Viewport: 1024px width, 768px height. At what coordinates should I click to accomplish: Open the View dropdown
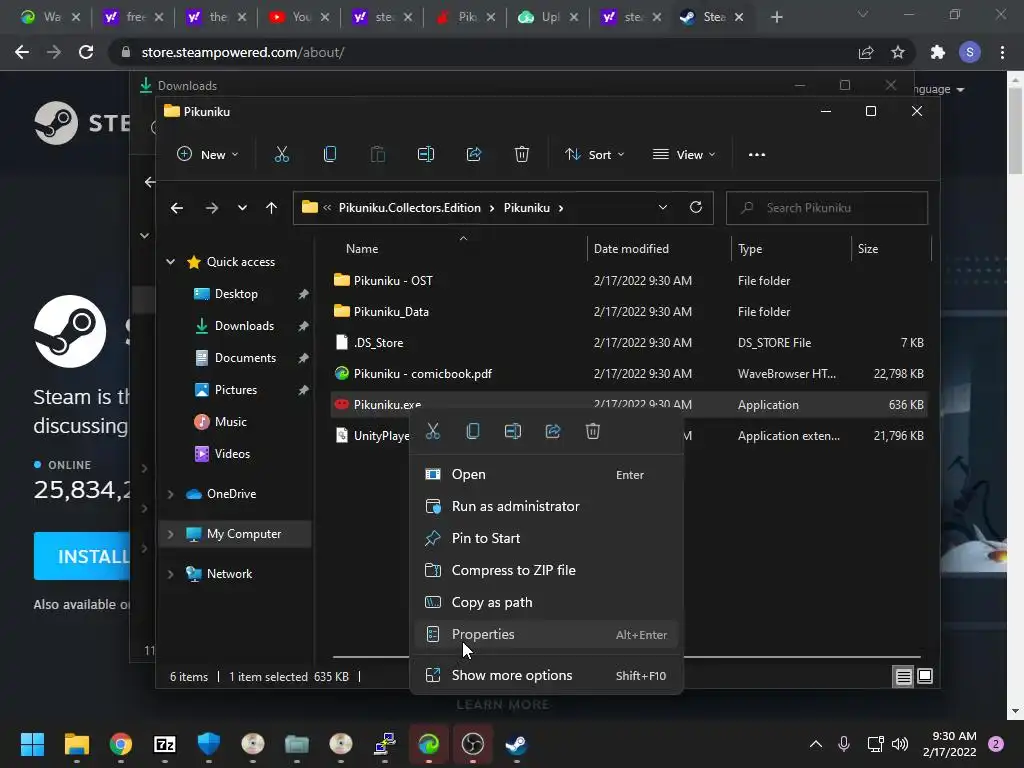684,155
